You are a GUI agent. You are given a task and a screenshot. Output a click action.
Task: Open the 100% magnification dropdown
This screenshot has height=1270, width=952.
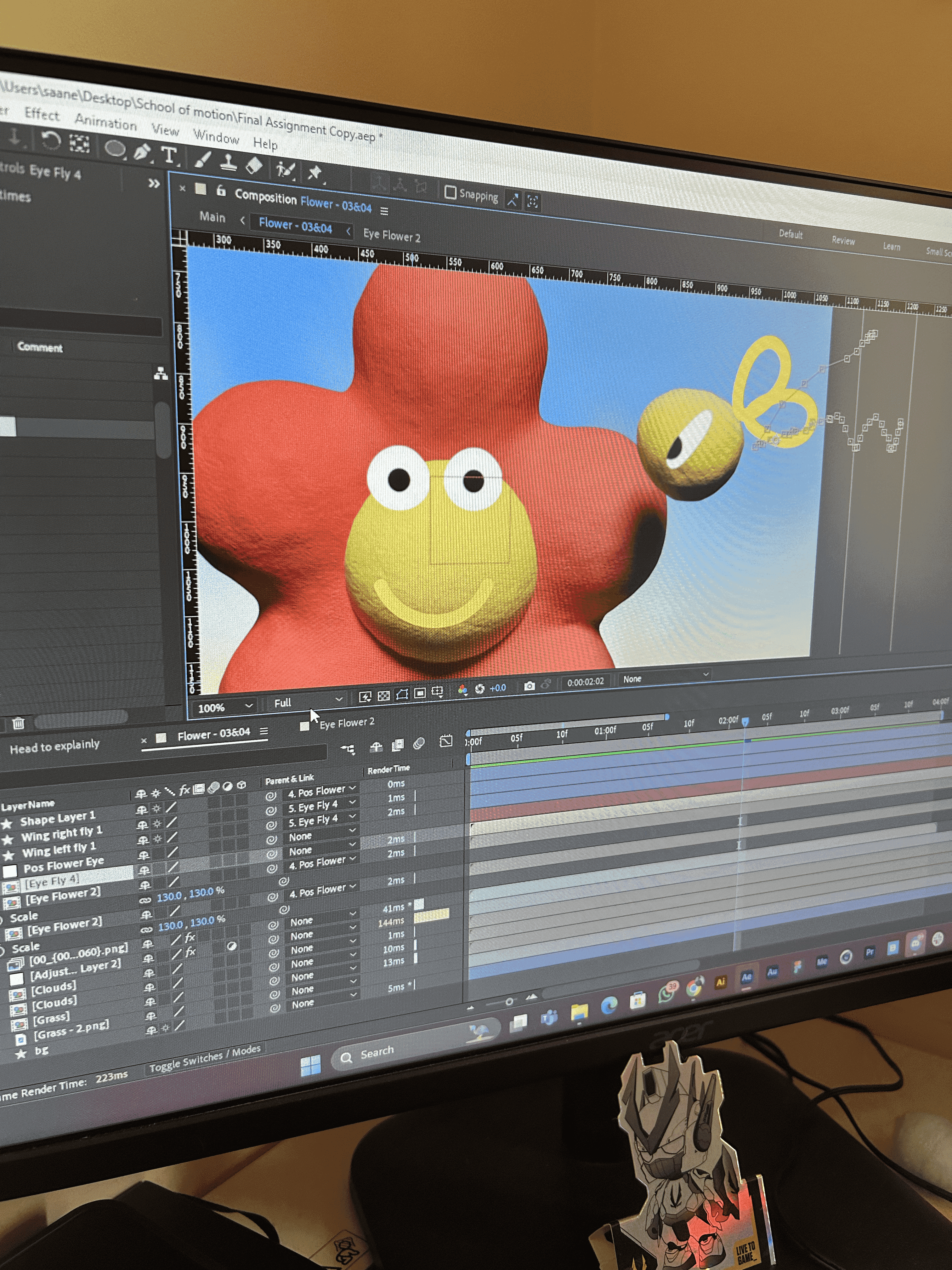point(224,707)
